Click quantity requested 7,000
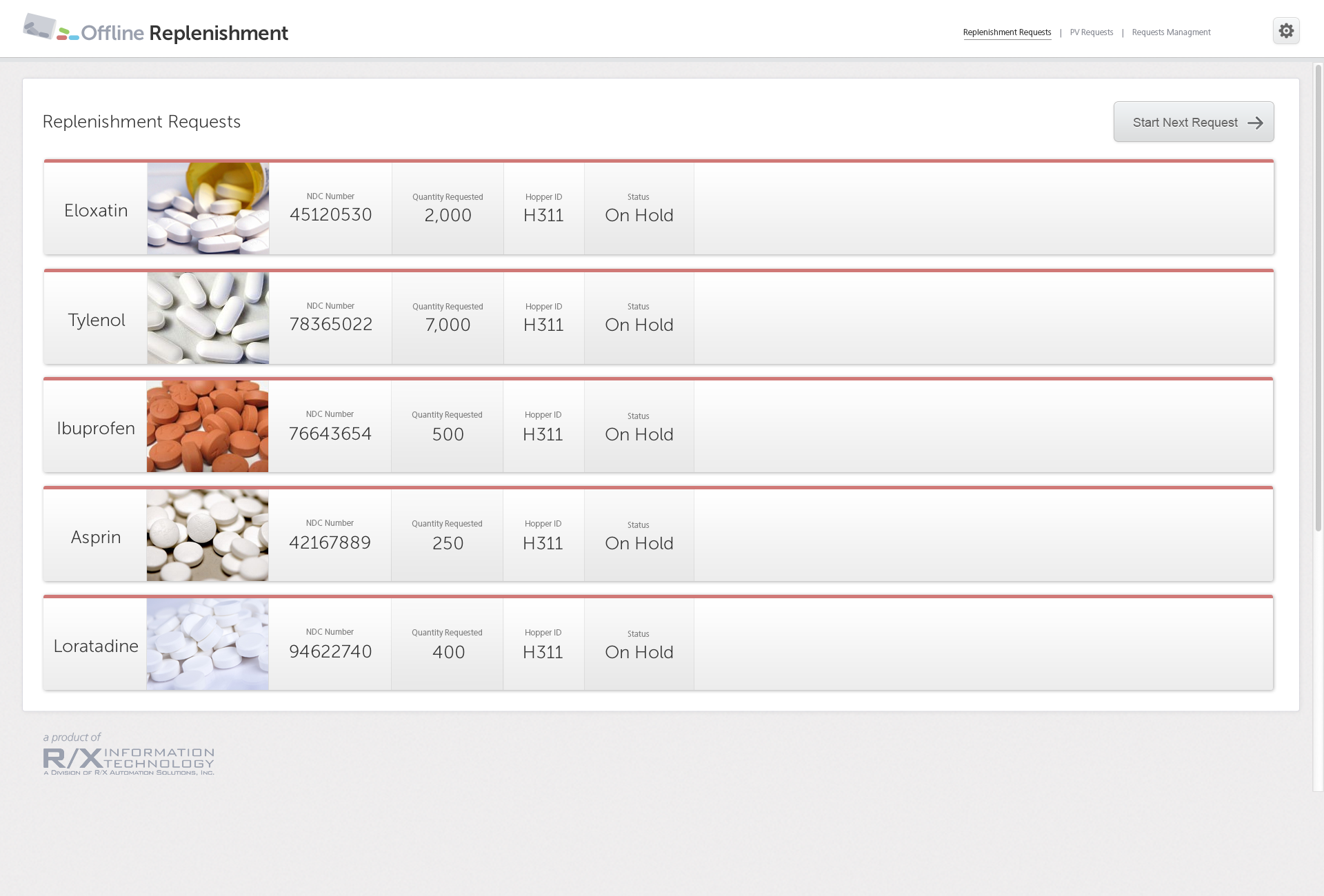The image size is (1324, 896). pos(448,325)
